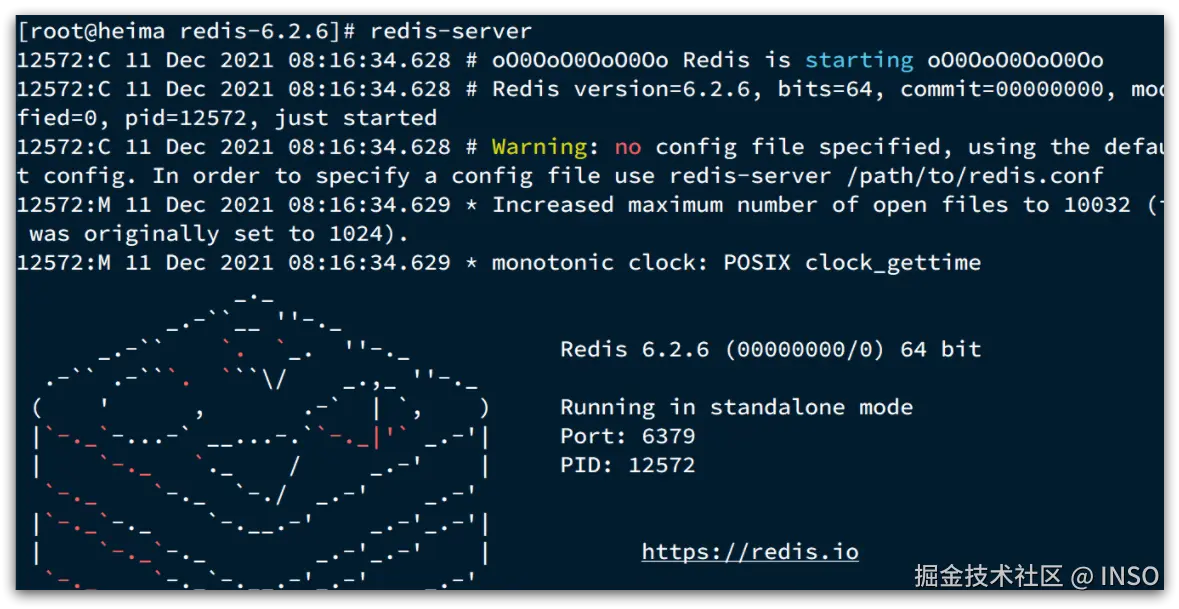Screen dimensions: 1179x609
Task: Click the 'Redis 6.2.6 (00000000/0) 64 bit' line
Action: click(770, 349)
